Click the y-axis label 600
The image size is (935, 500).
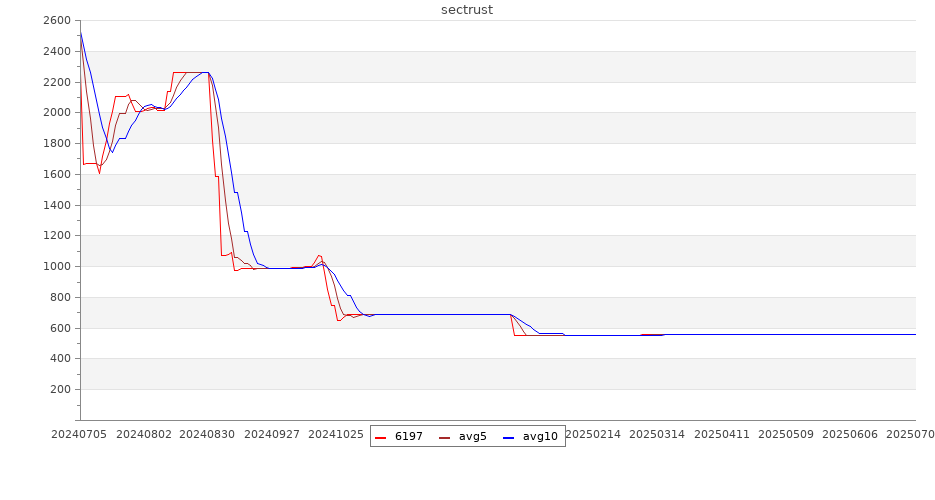click(x=60, y=328)
